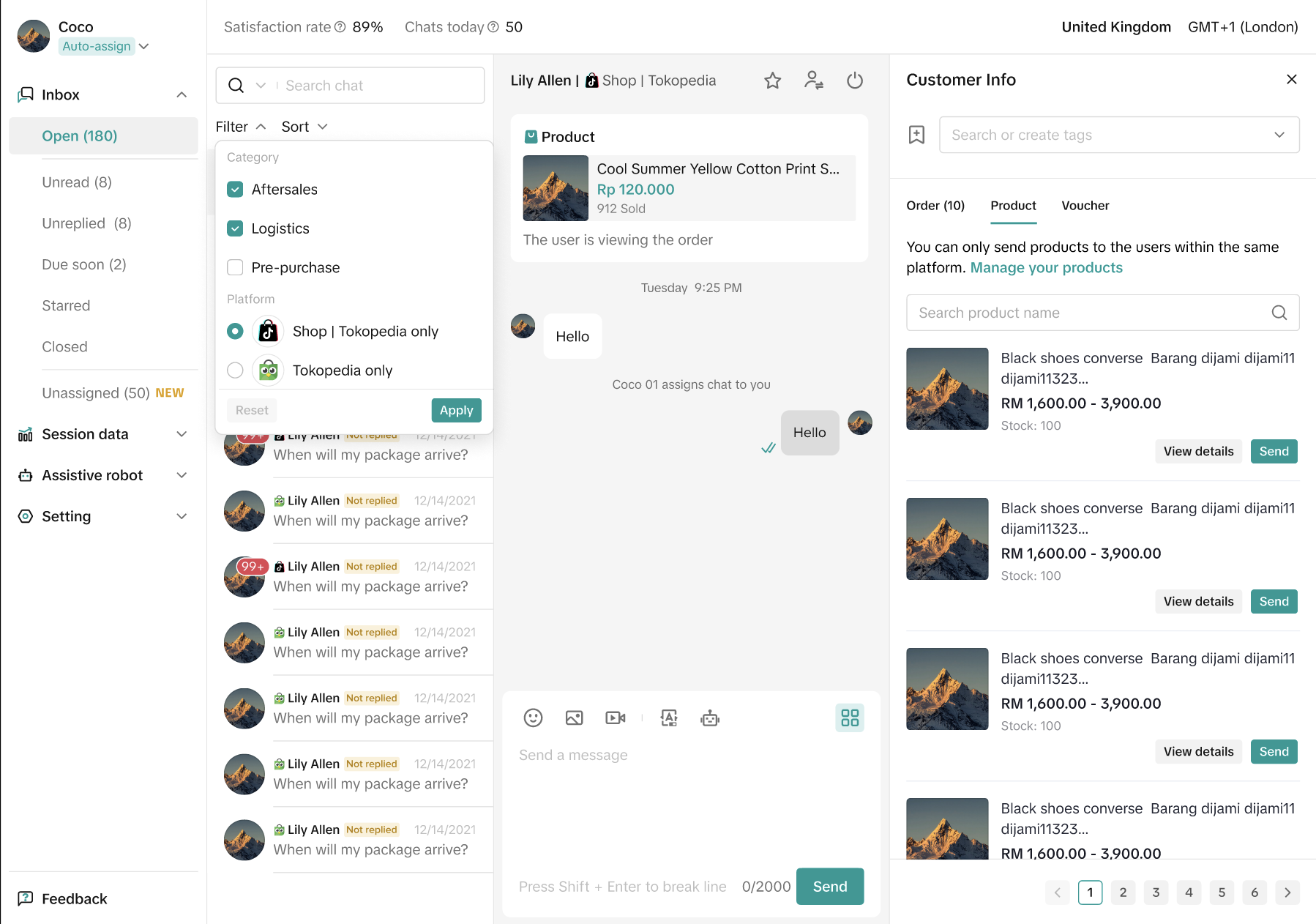Click the Session data chart icon

[x=26, y=435]
